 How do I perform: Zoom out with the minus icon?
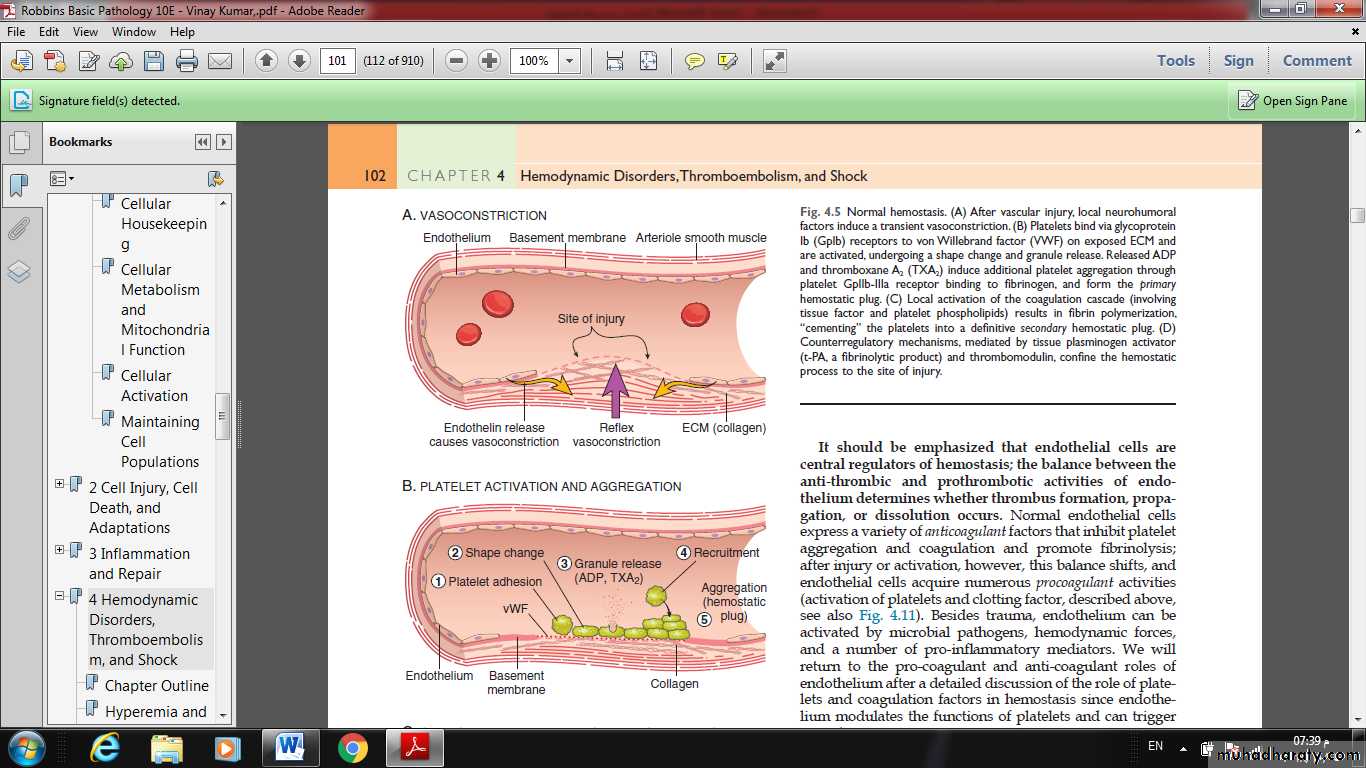457,61
